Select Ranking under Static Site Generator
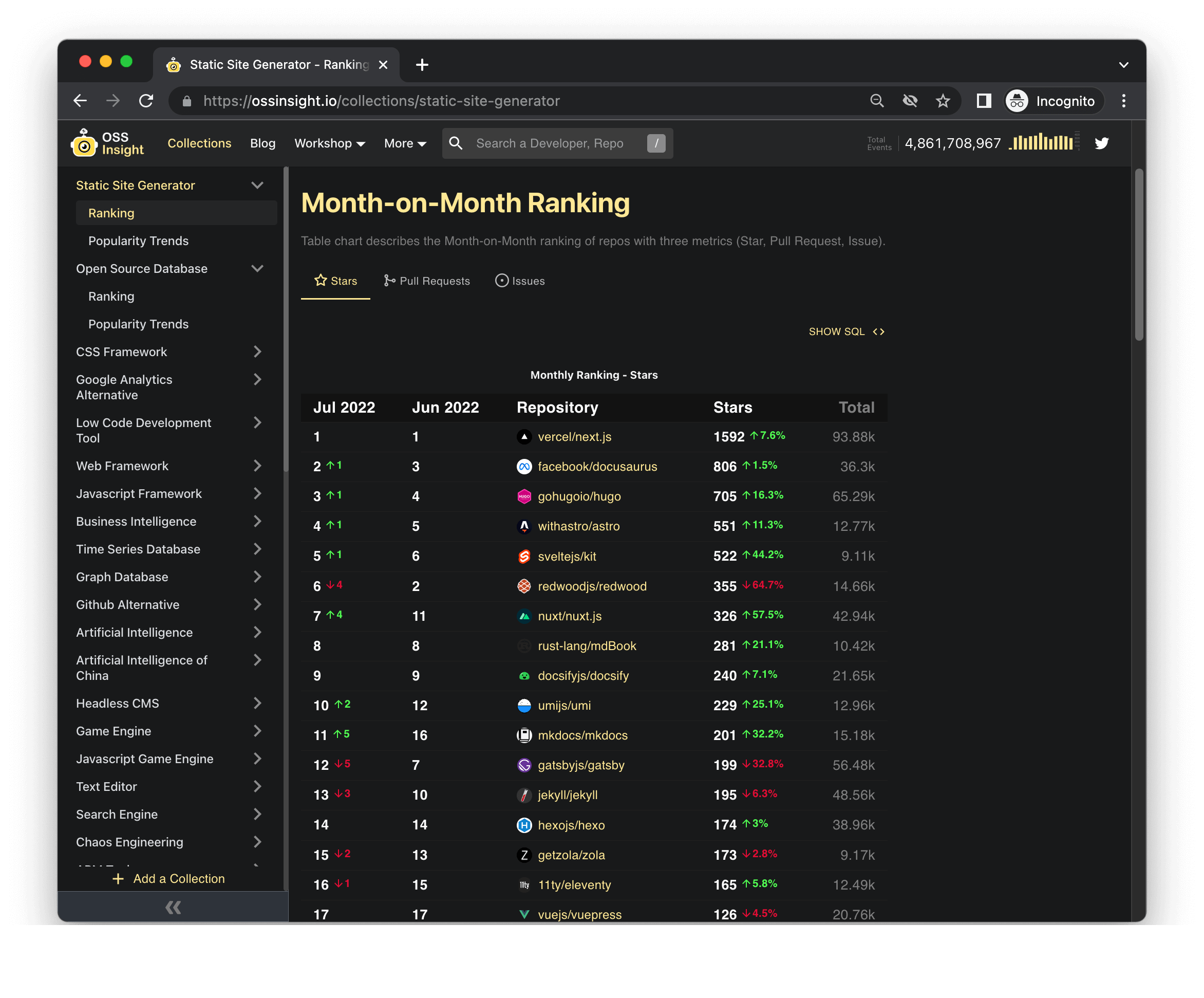The width and height of the screenshot is (1204, 998). 176,213
